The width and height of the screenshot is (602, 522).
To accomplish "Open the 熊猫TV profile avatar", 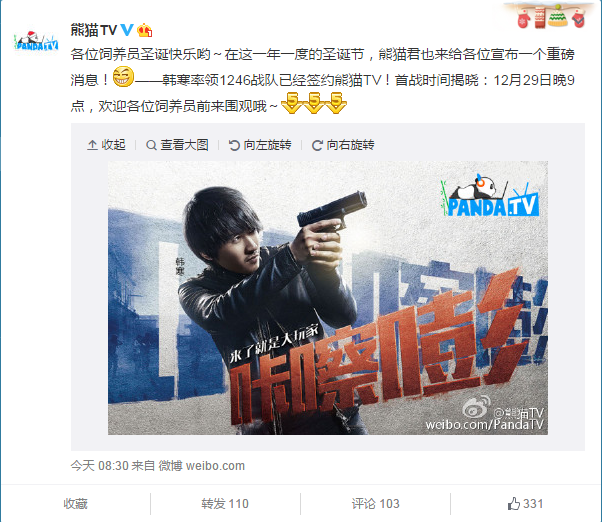I will tap(36, 41).
